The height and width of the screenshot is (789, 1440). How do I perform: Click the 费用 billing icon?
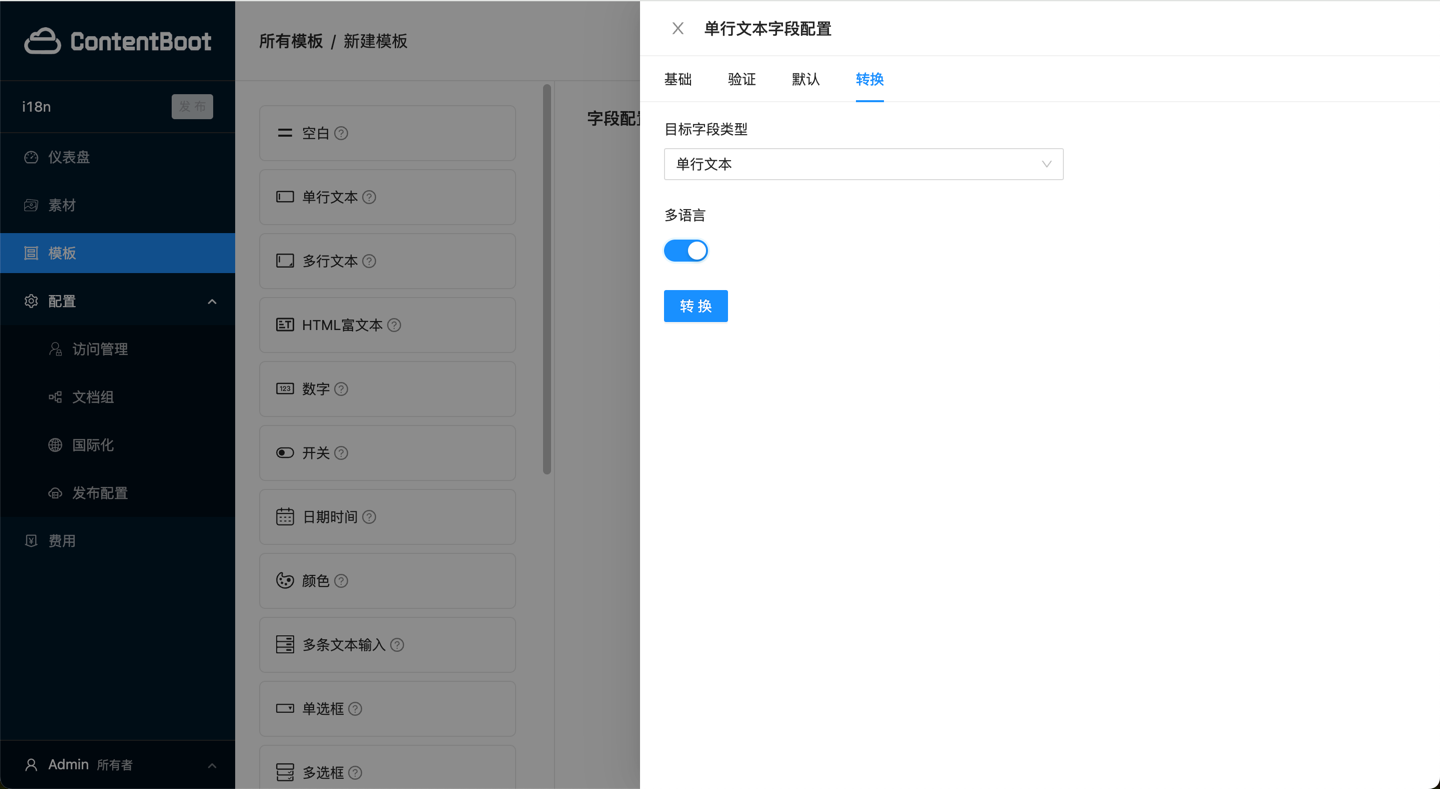click(x=31, y=541)
